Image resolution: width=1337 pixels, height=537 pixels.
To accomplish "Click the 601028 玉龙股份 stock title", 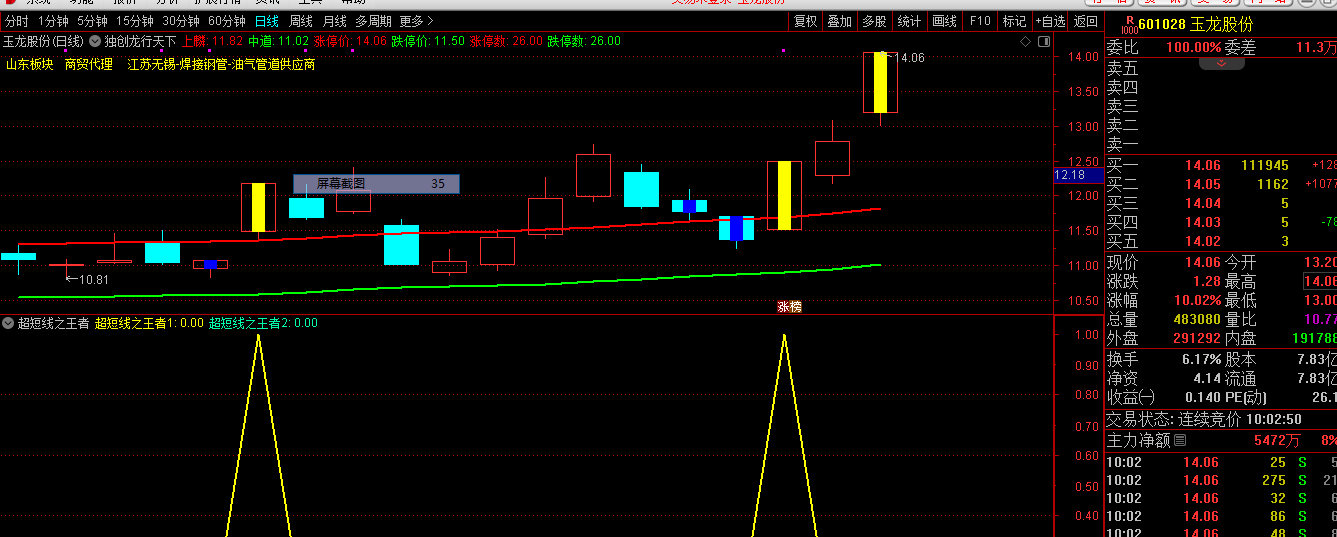I will click(1196, 24).
